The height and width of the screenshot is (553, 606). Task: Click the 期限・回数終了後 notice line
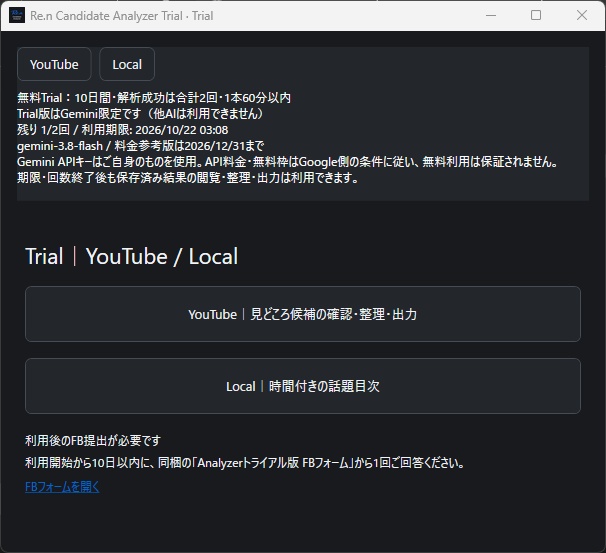point(189,178)
